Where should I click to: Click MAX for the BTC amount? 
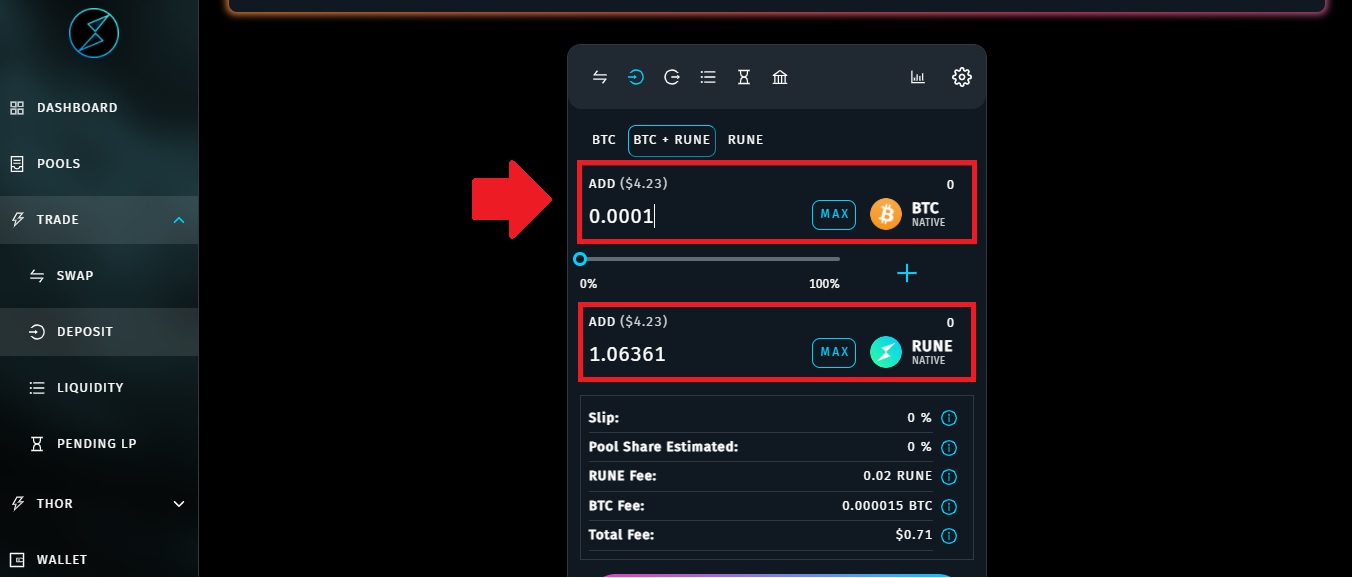click(x=834, y=214)
